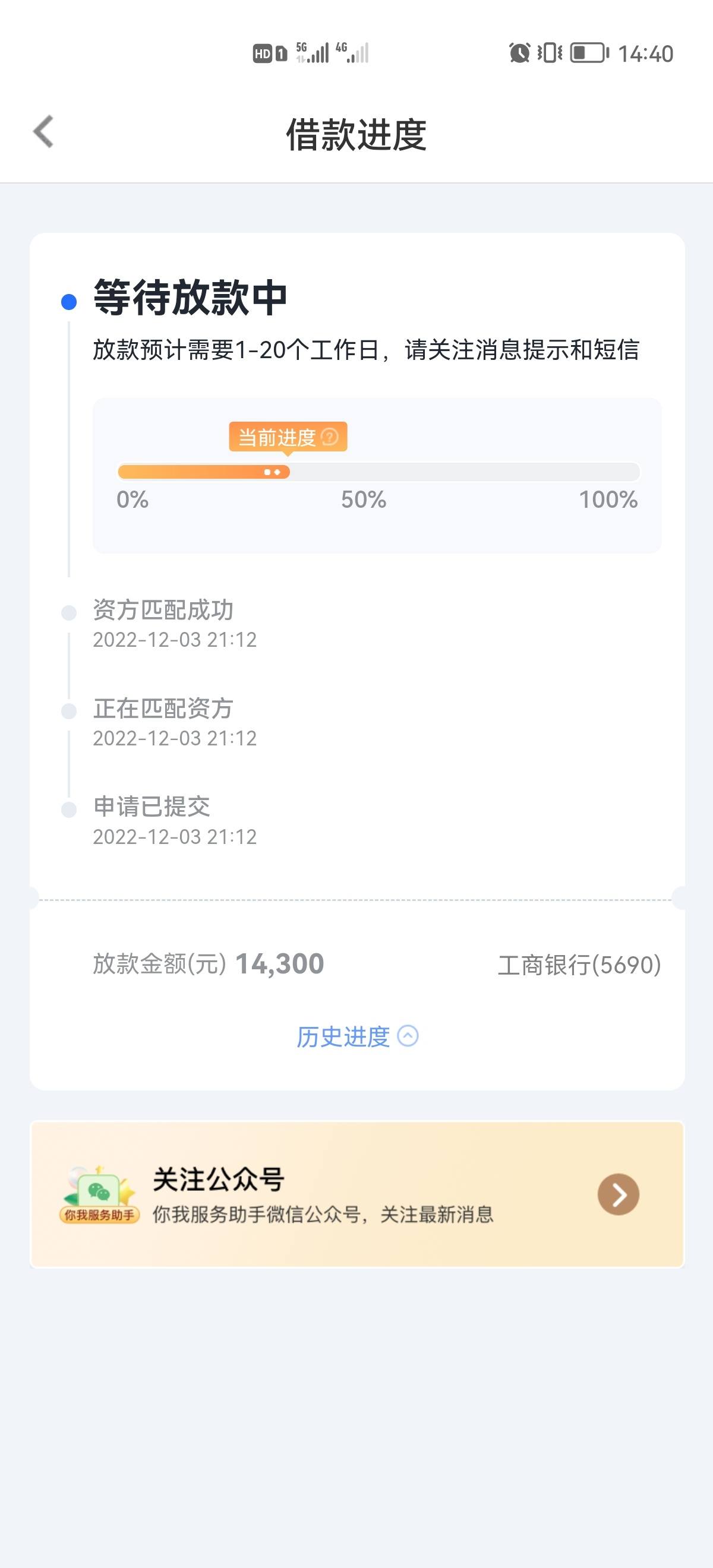Image resolution: width=713 pixels, height=1568 pixels.
Task: Tap the 你我服务助手 WeChat icon
Action: click(99, 1194)
